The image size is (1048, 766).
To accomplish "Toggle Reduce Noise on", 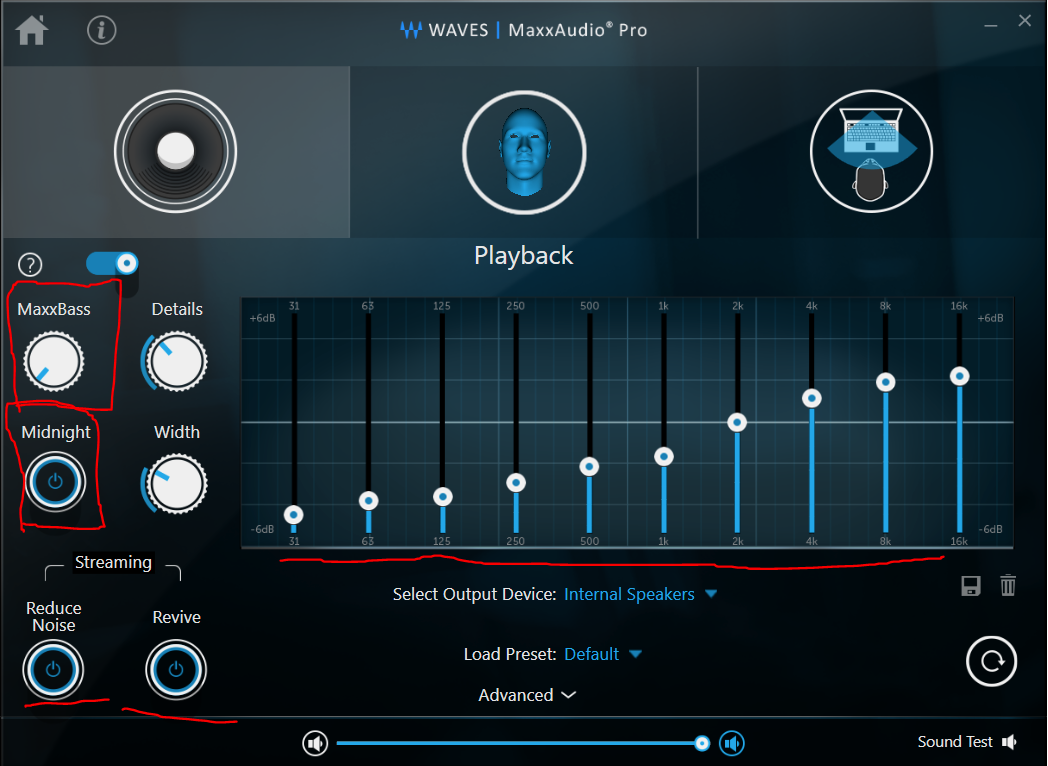I will [x=53, y=669].
